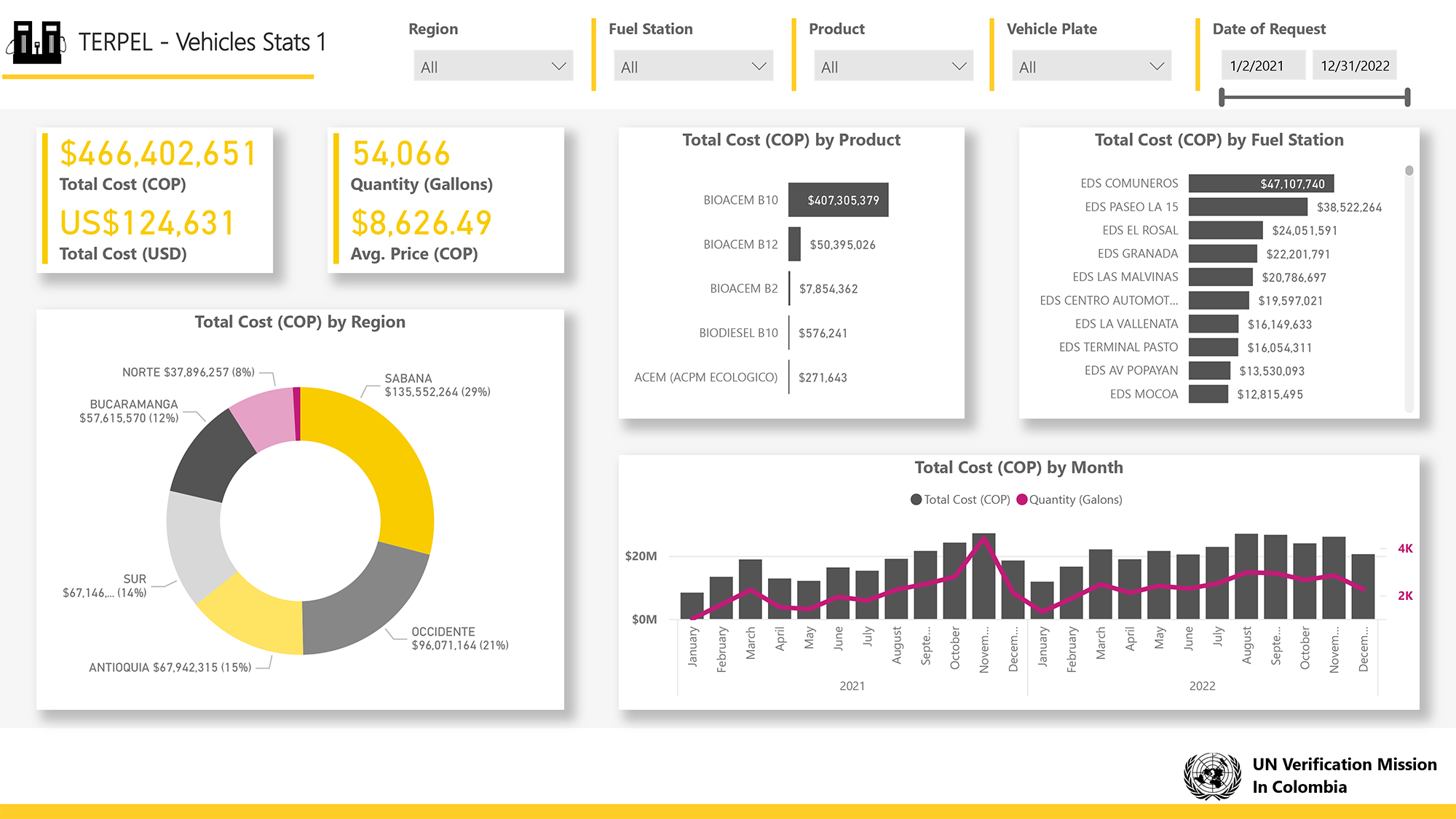Click the end date field 12/31/2022
This screenshot has width=1456, height=819.
1355,66
